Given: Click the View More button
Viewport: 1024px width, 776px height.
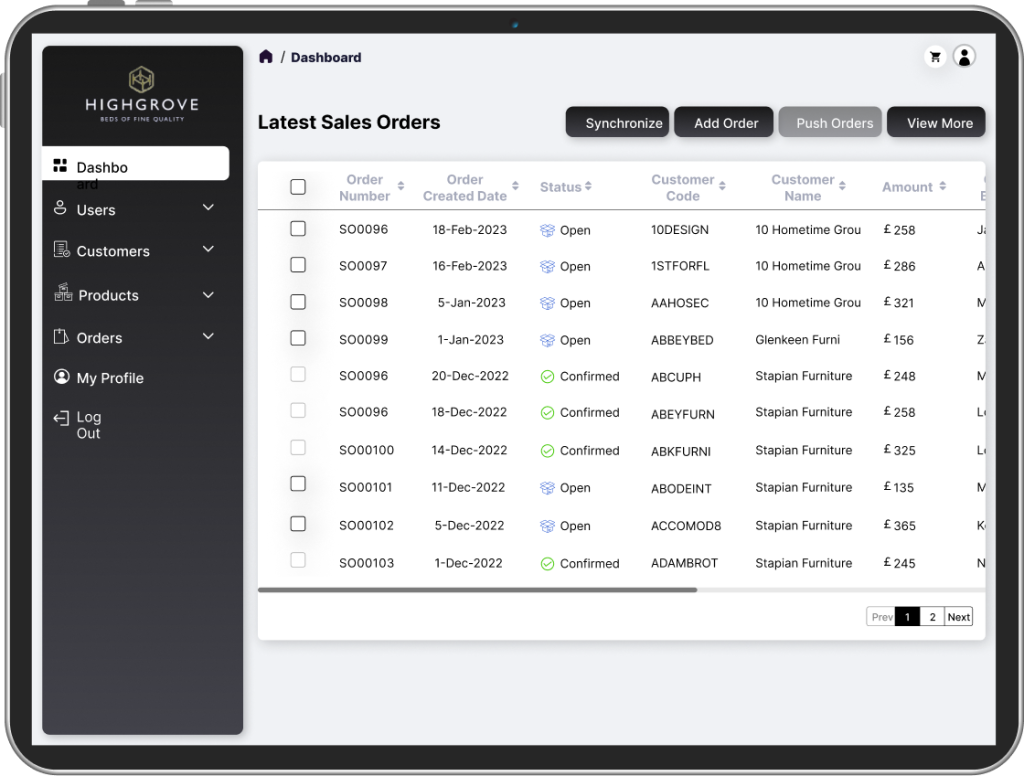Looking at the screenshot, I should coord(936,122).
